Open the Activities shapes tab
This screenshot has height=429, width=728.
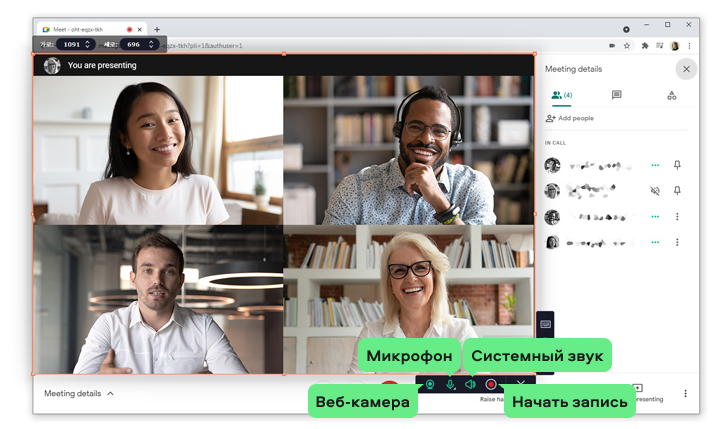pos(671,95)
